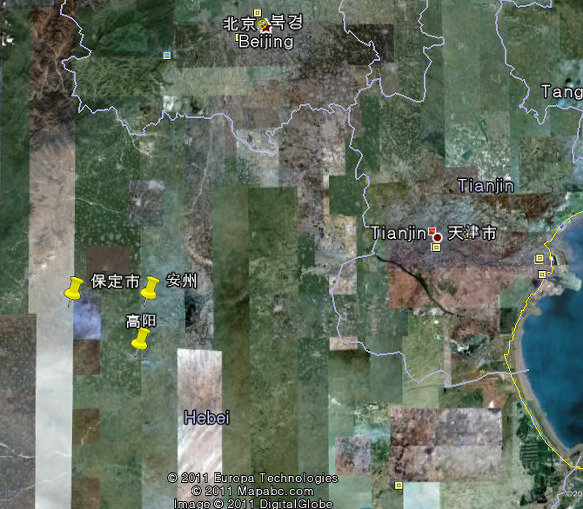Click the partially visible 'Tang' city label
This screenshot has height=509, width=583.
click(x=562, y=92)
